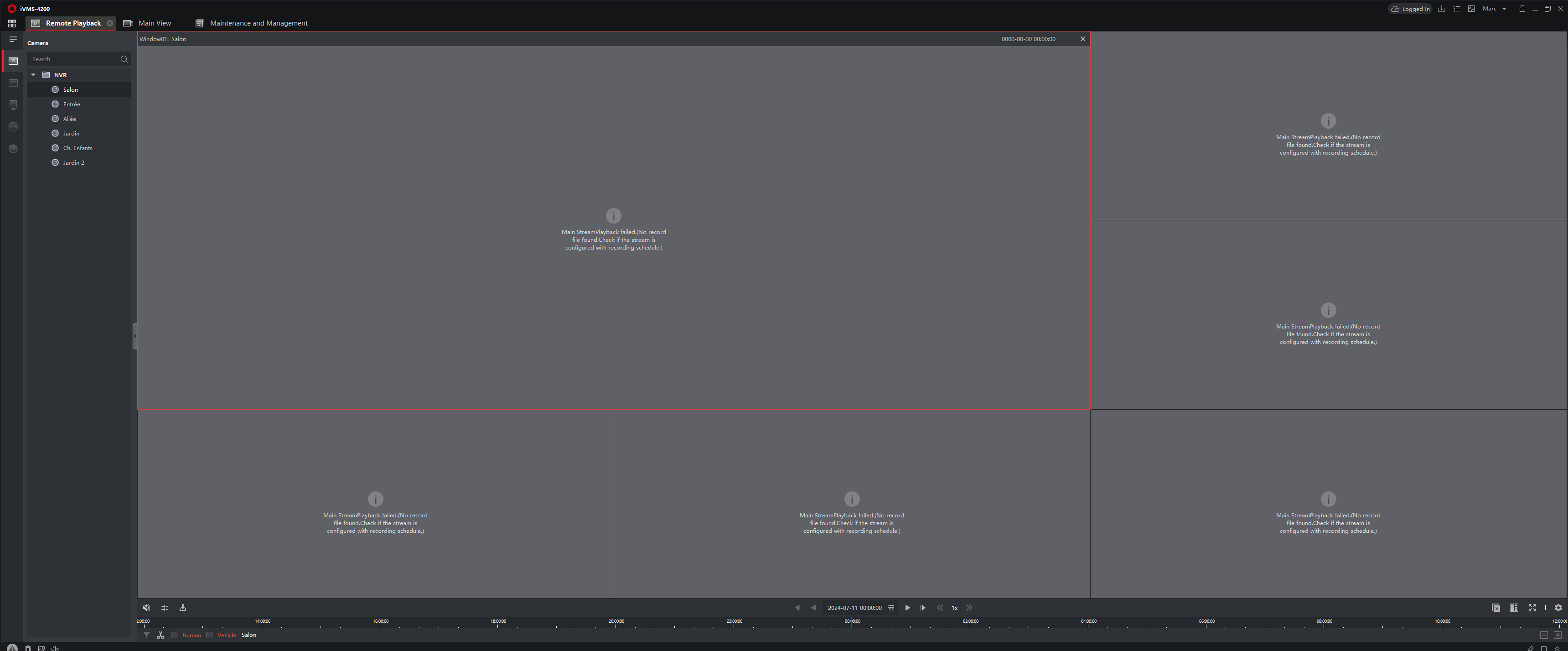Screen dimensions: 1568x651
Task: Select the Jardin 2 camera
Action: coord(74,162)
